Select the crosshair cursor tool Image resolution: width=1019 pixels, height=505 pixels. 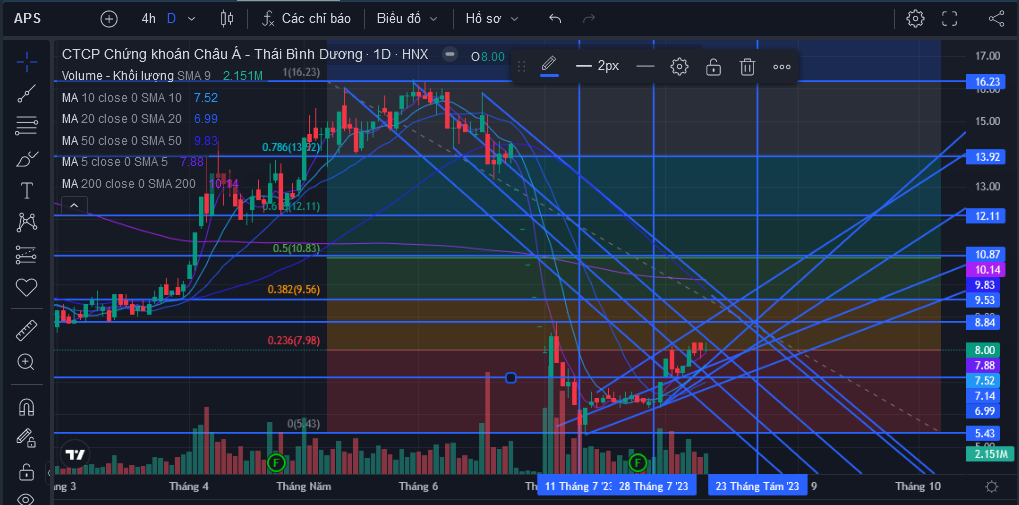click(x=27, y=62)
